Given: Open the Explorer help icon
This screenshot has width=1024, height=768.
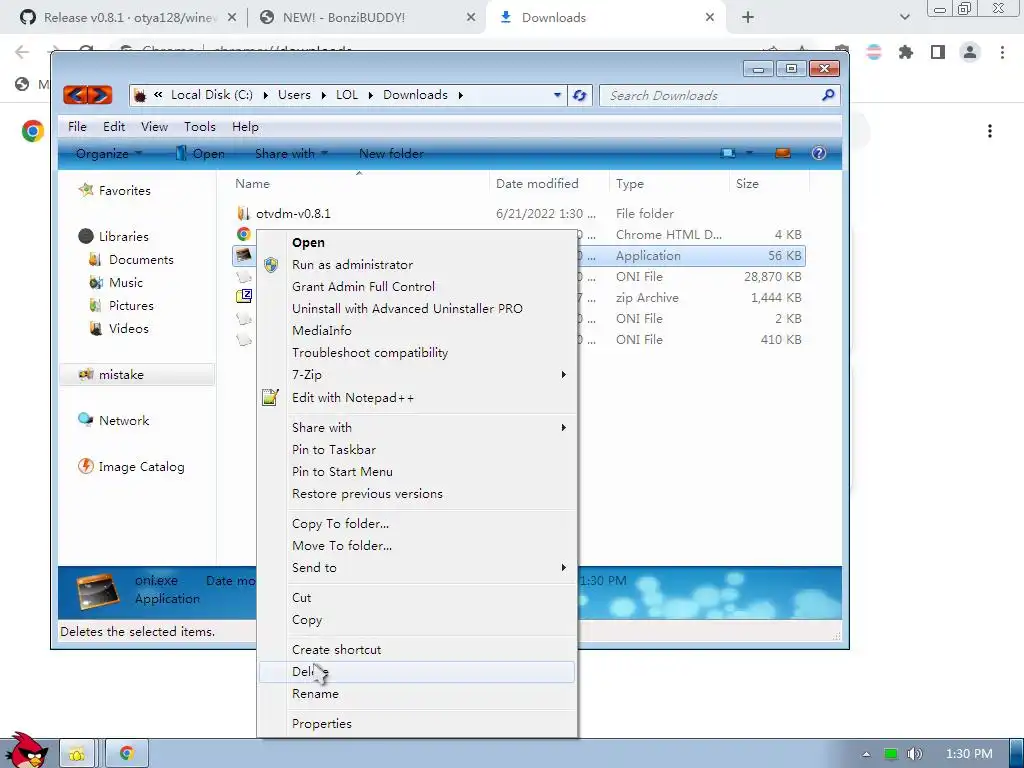Looking at the screenshot, I should tap(818, 153).
